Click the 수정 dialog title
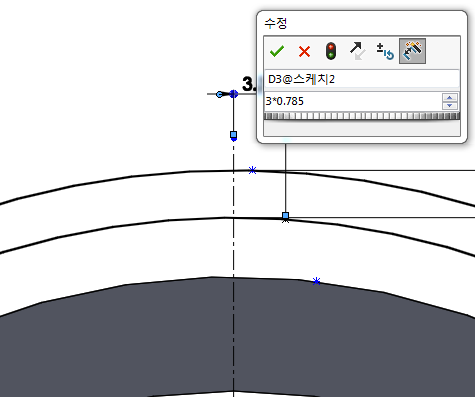The width and height of the screenshot is (475, 397). [276, 23]
